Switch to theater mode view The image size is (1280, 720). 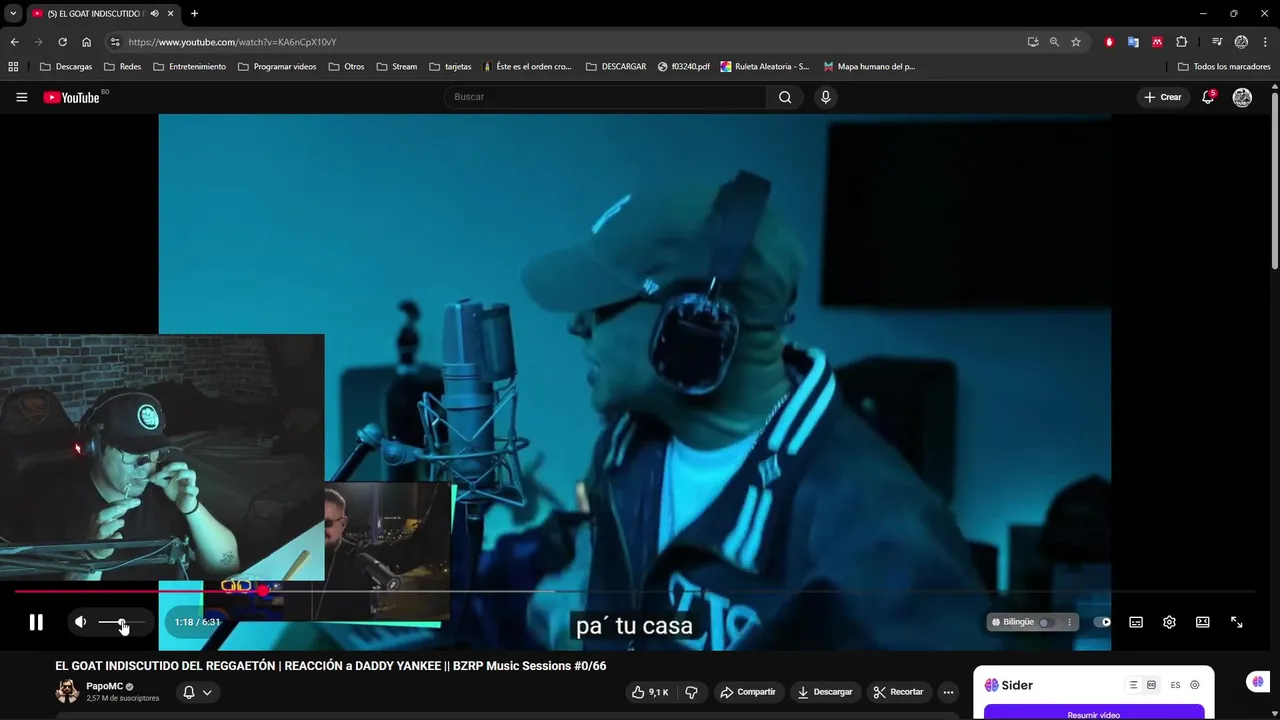pos(1203,622)
